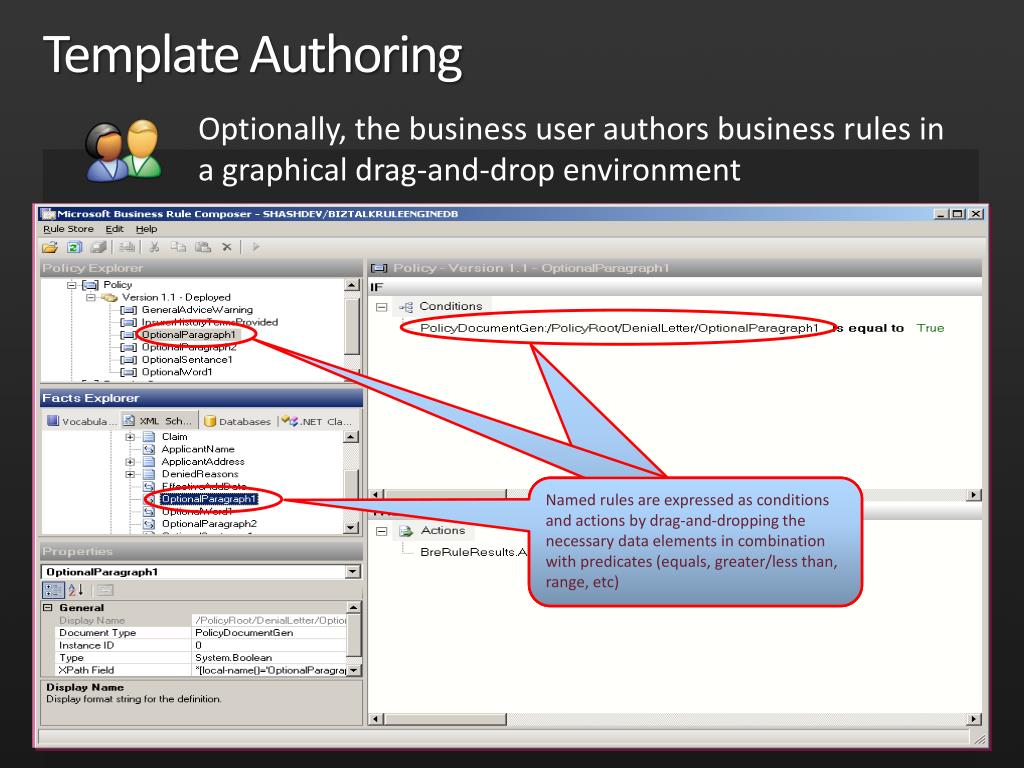The image size is (1024, 768).
Task: Click the Document Type value PolicyDocumentGen
Action: [x=269, y=633]
